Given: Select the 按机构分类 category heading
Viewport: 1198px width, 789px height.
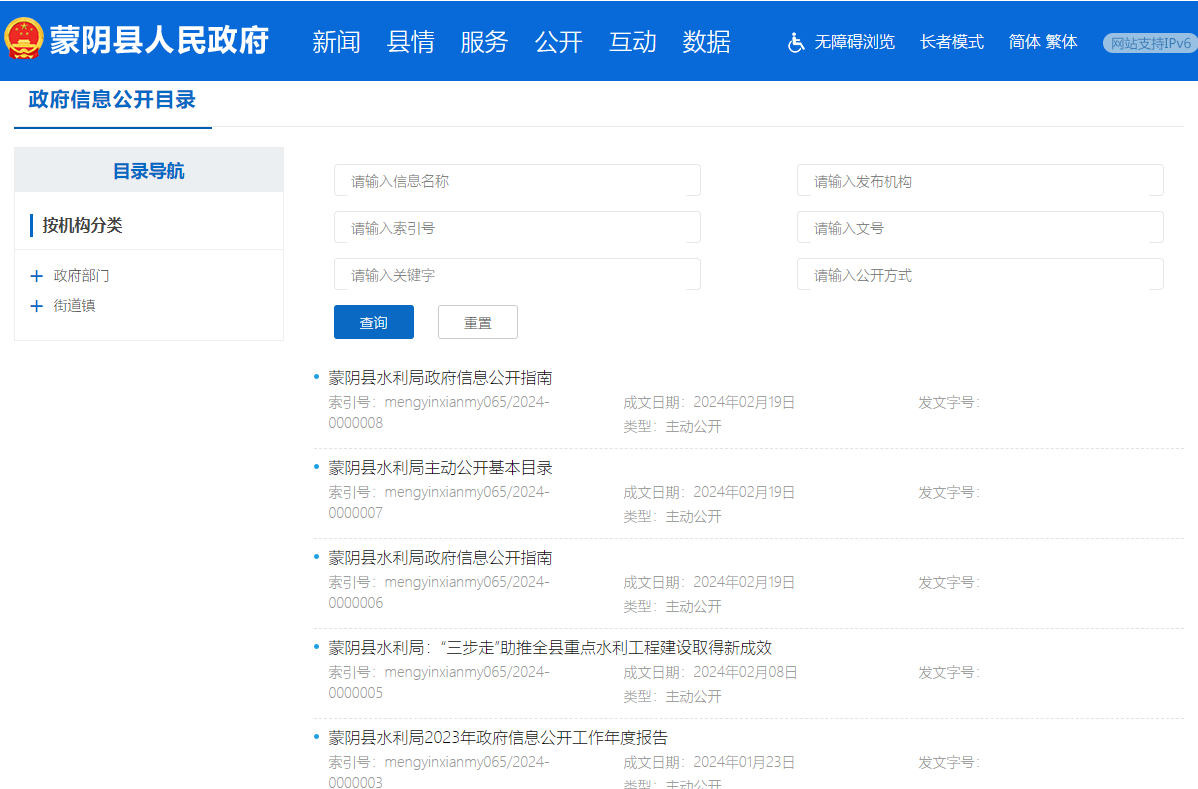Looking at the screenshot, I should tap(82, 226).
